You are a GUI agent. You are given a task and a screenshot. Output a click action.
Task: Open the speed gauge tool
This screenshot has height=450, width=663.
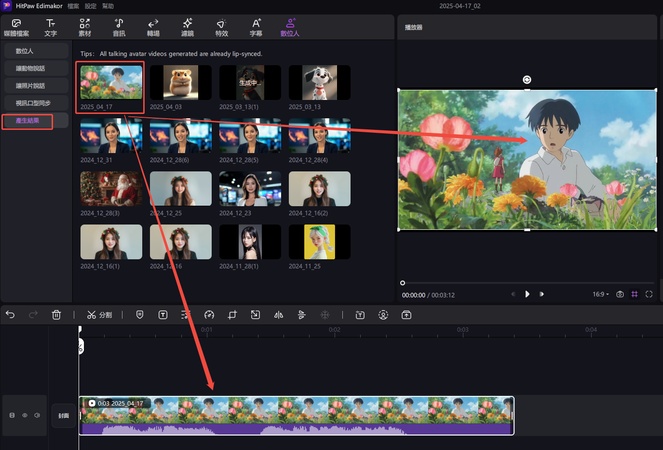click(209, 315)
